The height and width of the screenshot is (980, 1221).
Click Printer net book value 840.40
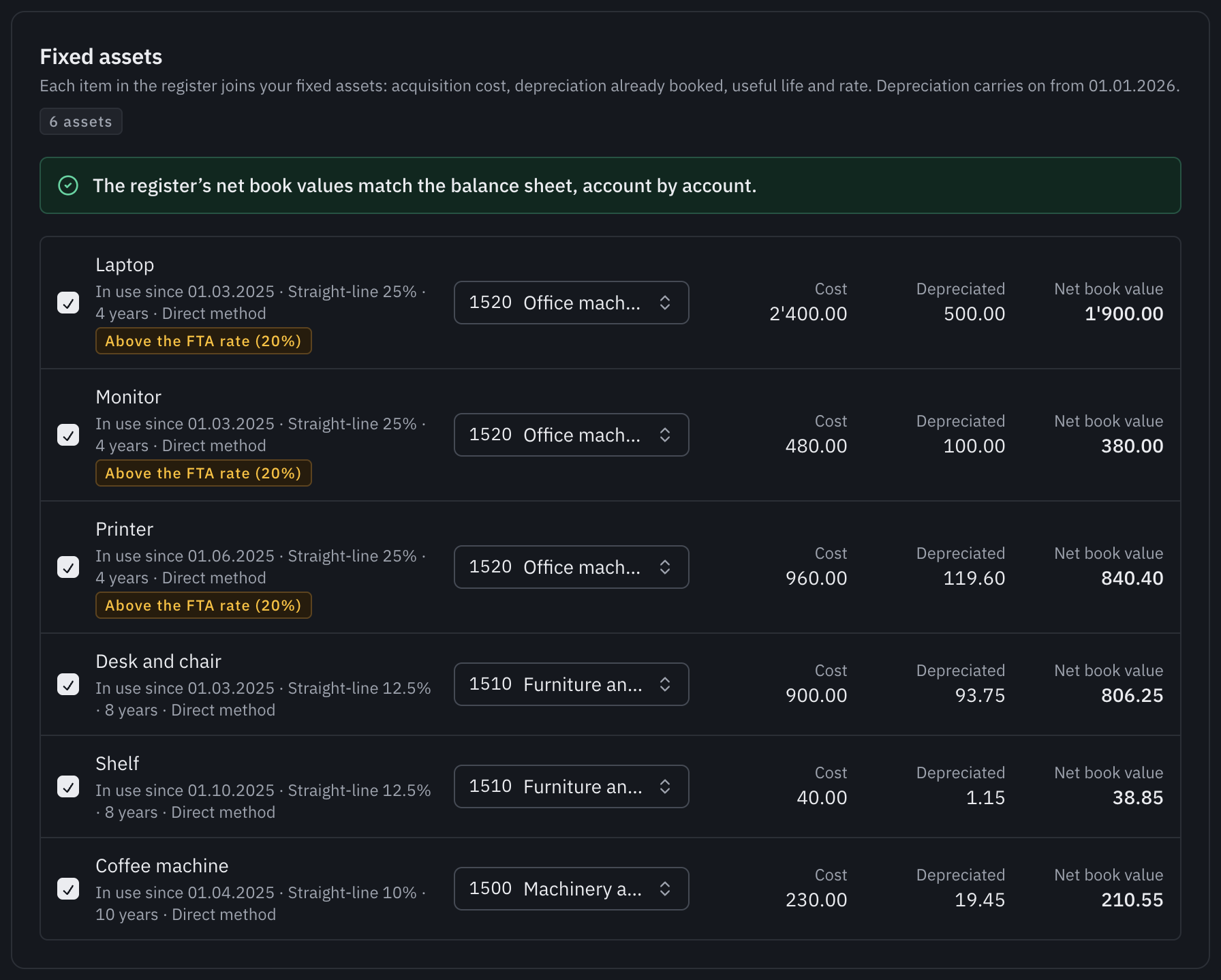pyautogui.click(x=1132, y=578)
